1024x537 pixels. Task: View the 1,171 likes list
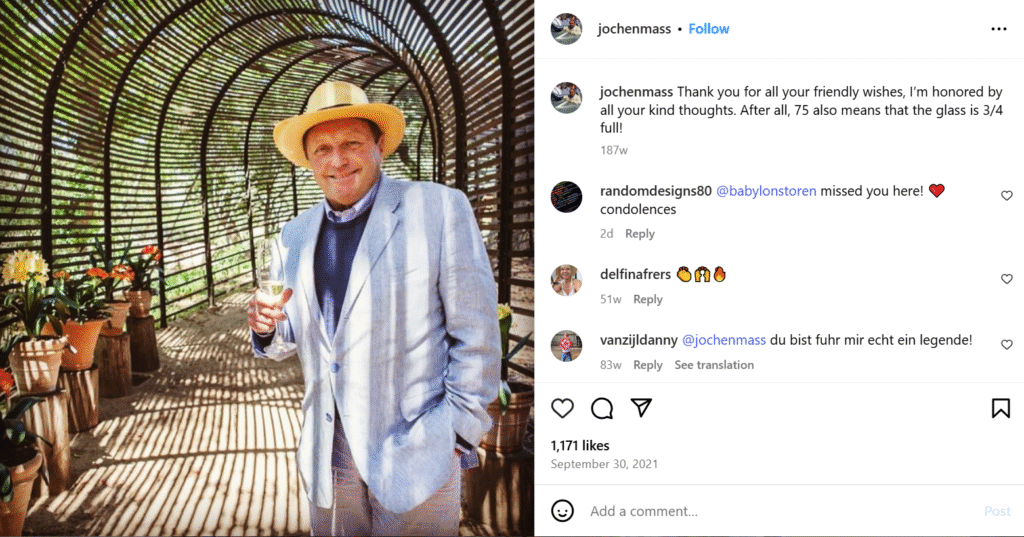[x=580, y=445]
